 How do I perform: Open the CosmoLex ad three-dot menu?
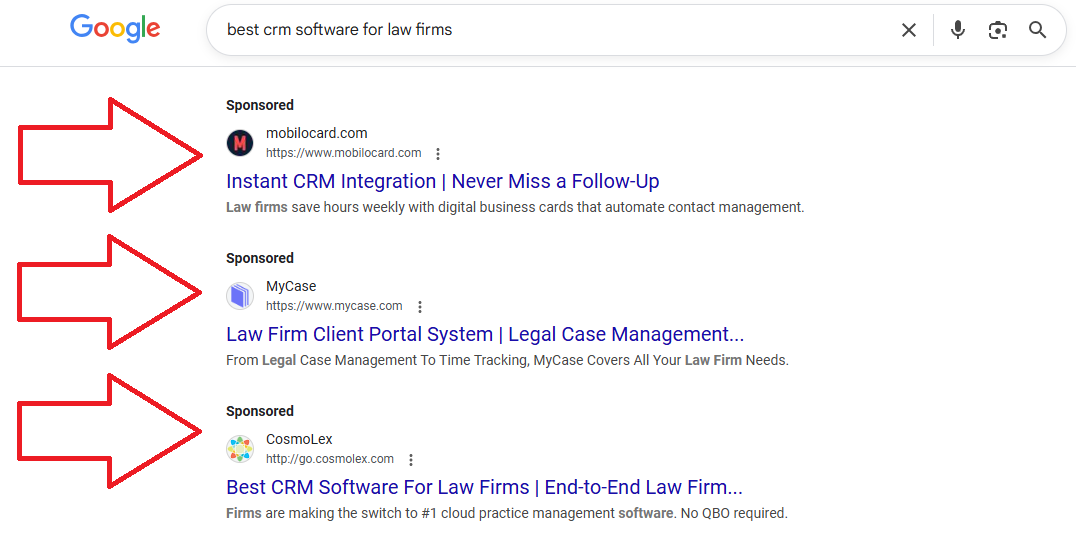point(411,460)
